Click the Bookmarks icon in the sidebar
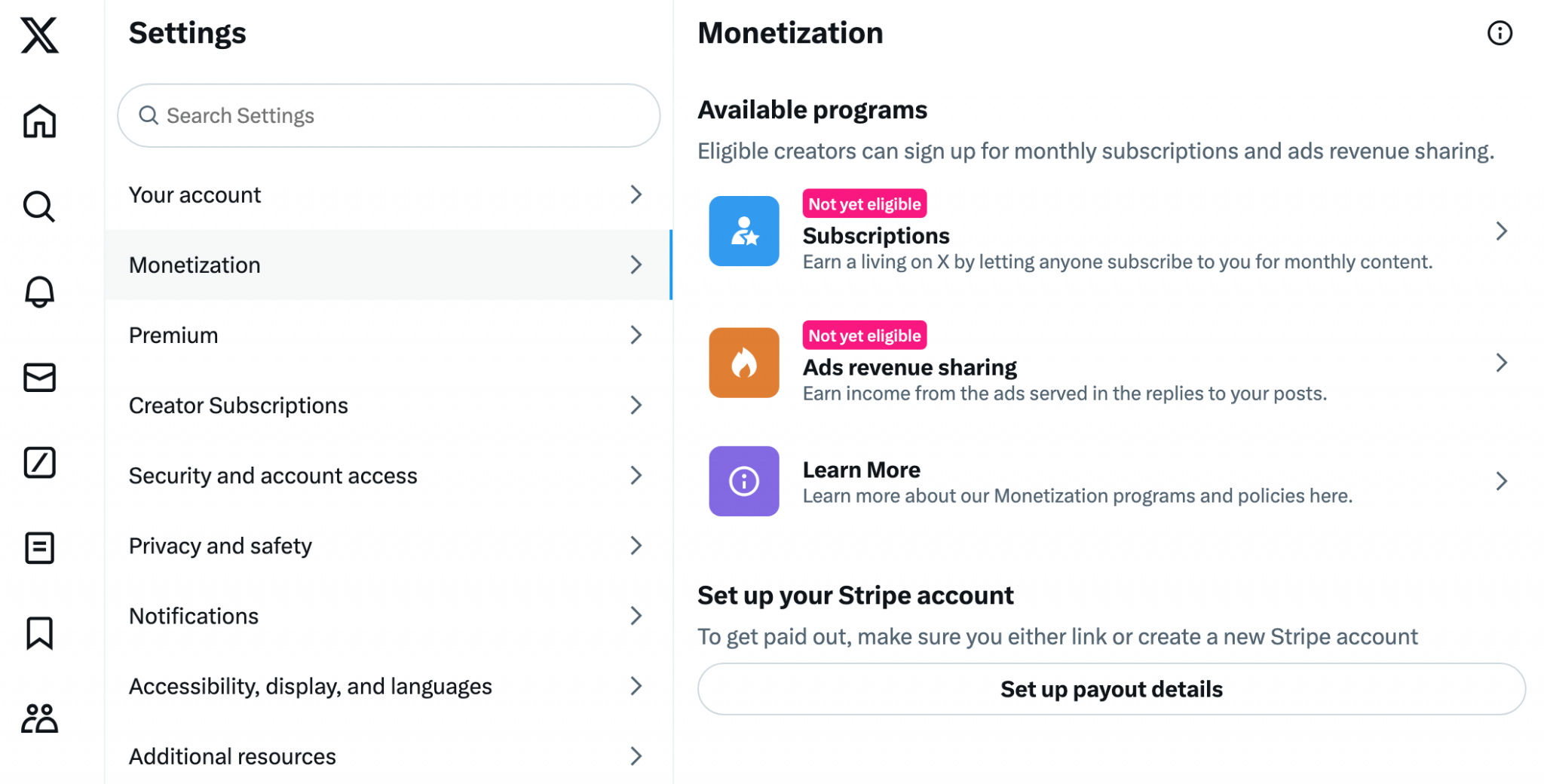Screen dimensions: 1544x784 38,633
